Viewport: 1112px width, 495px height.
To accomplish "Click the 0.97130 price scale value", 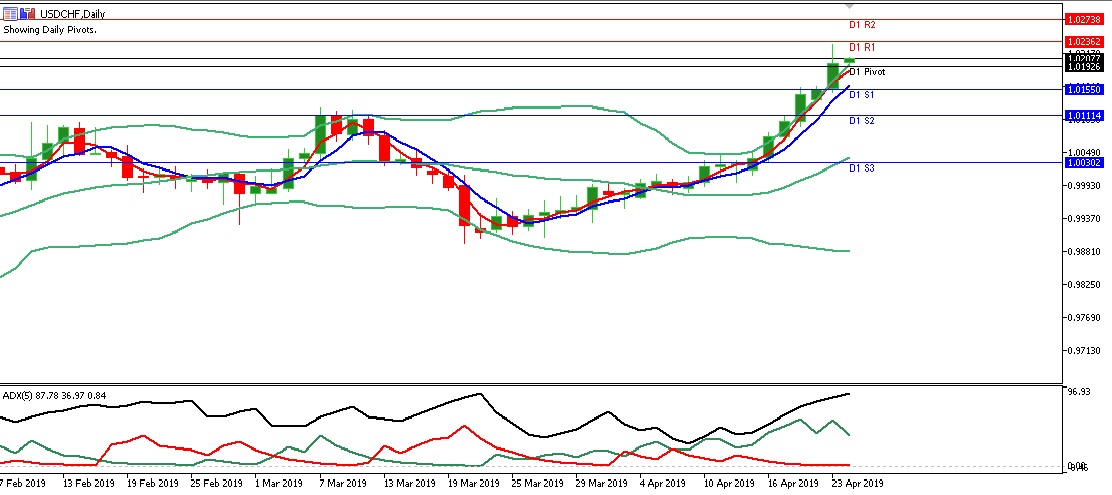I will point(1083,350).
